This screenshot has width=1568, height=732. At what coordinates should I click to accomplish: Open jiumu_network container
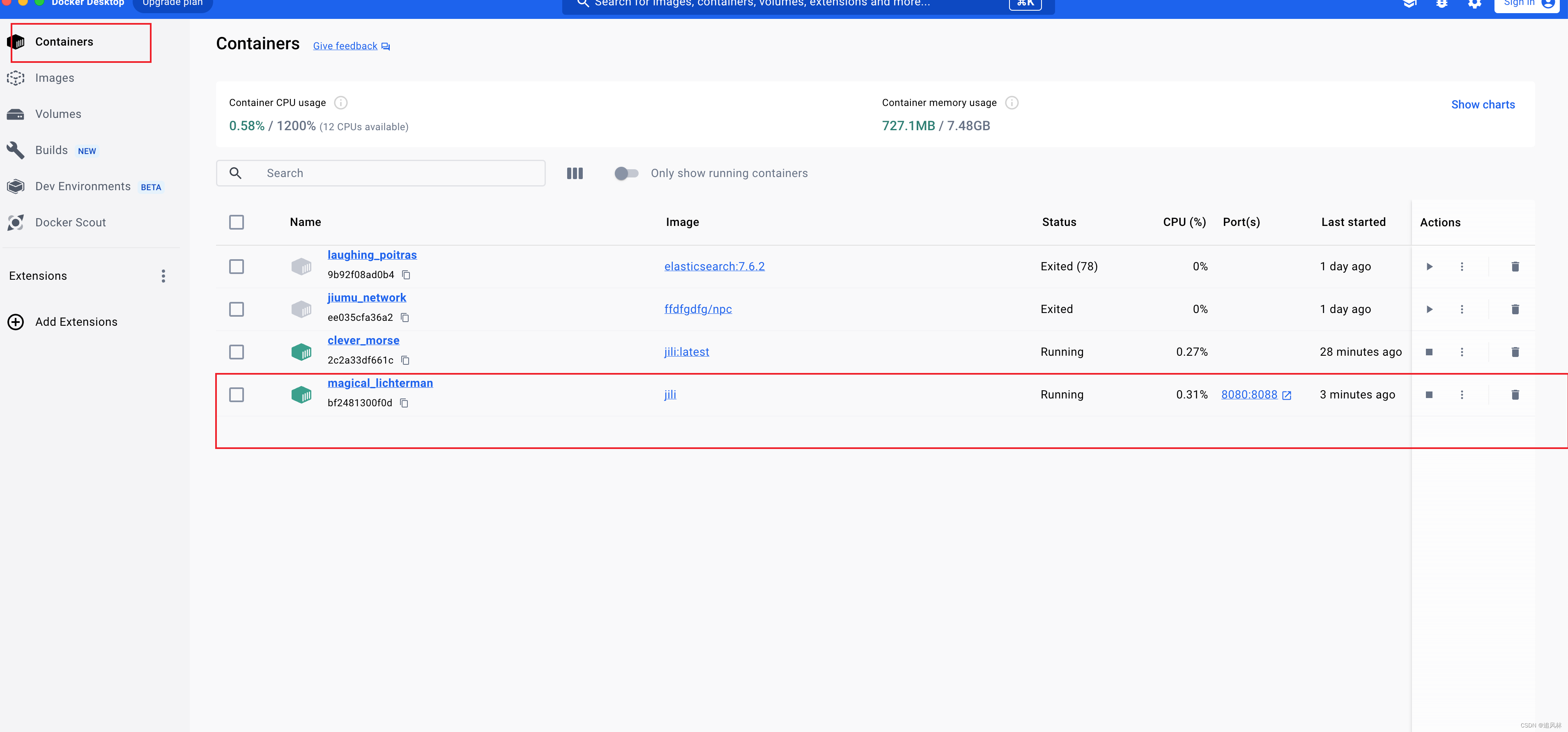tap(366, 298)
